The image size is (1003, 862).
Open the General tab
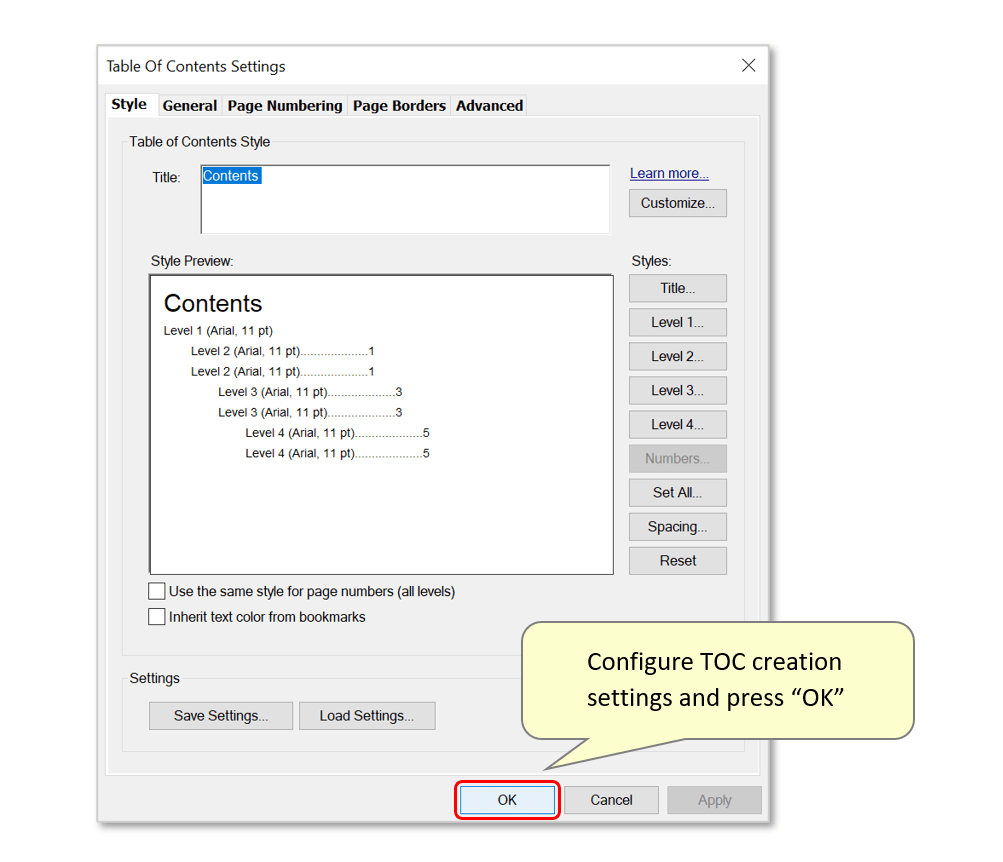[x=189, y=106]
